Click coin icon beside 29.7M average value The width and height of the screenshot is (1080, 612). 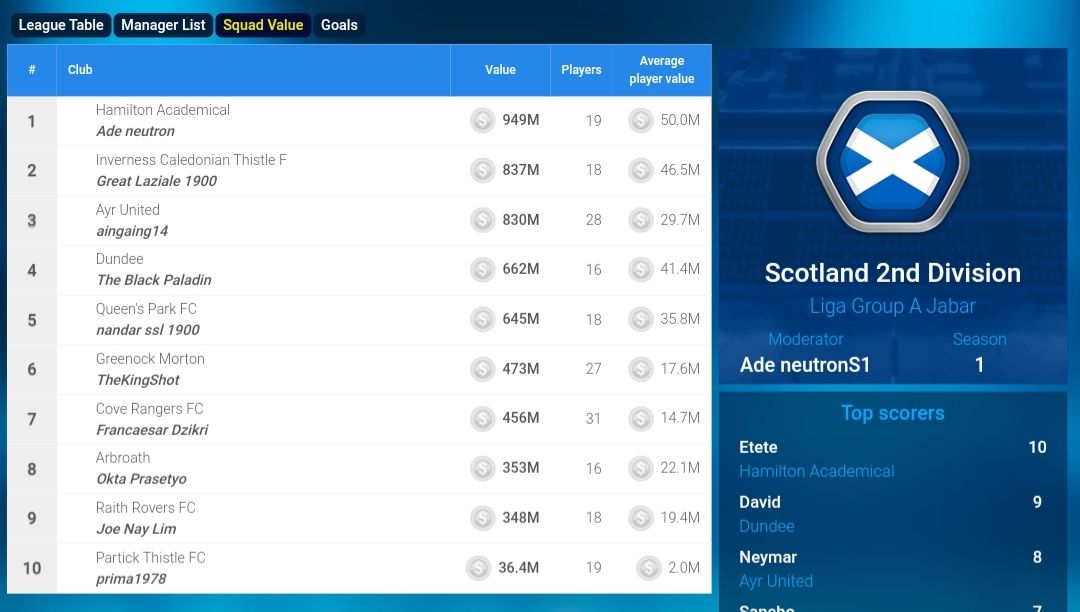(641, 220)
